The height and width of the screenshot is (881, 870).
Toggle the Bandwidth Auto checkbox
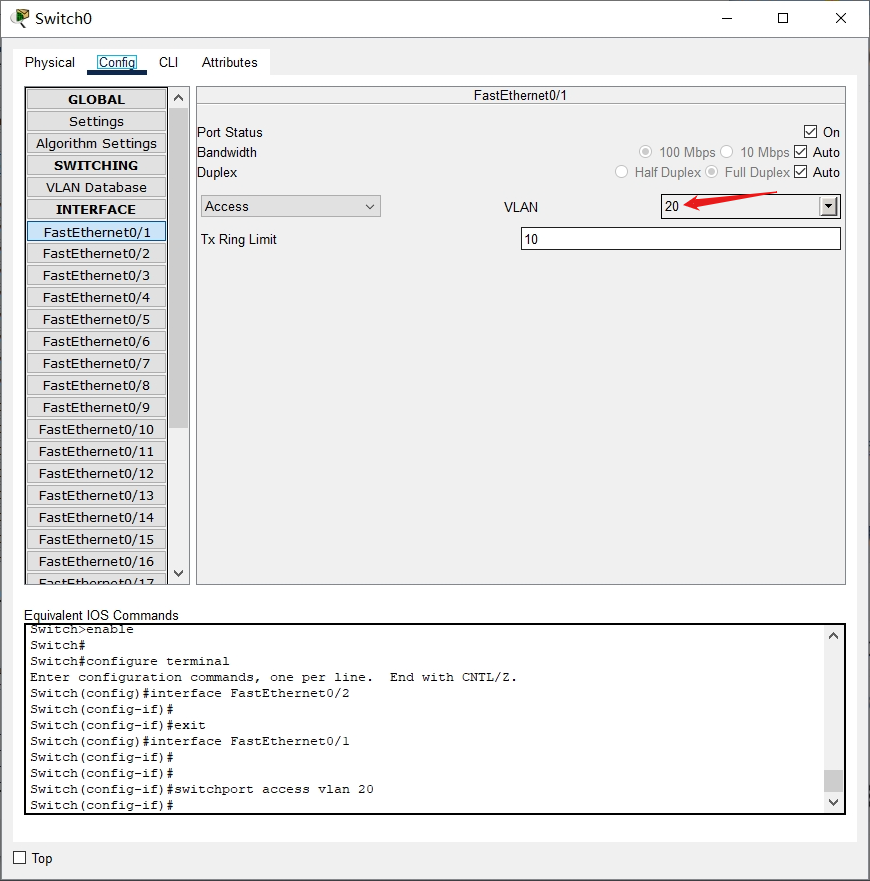coord(800,152)
